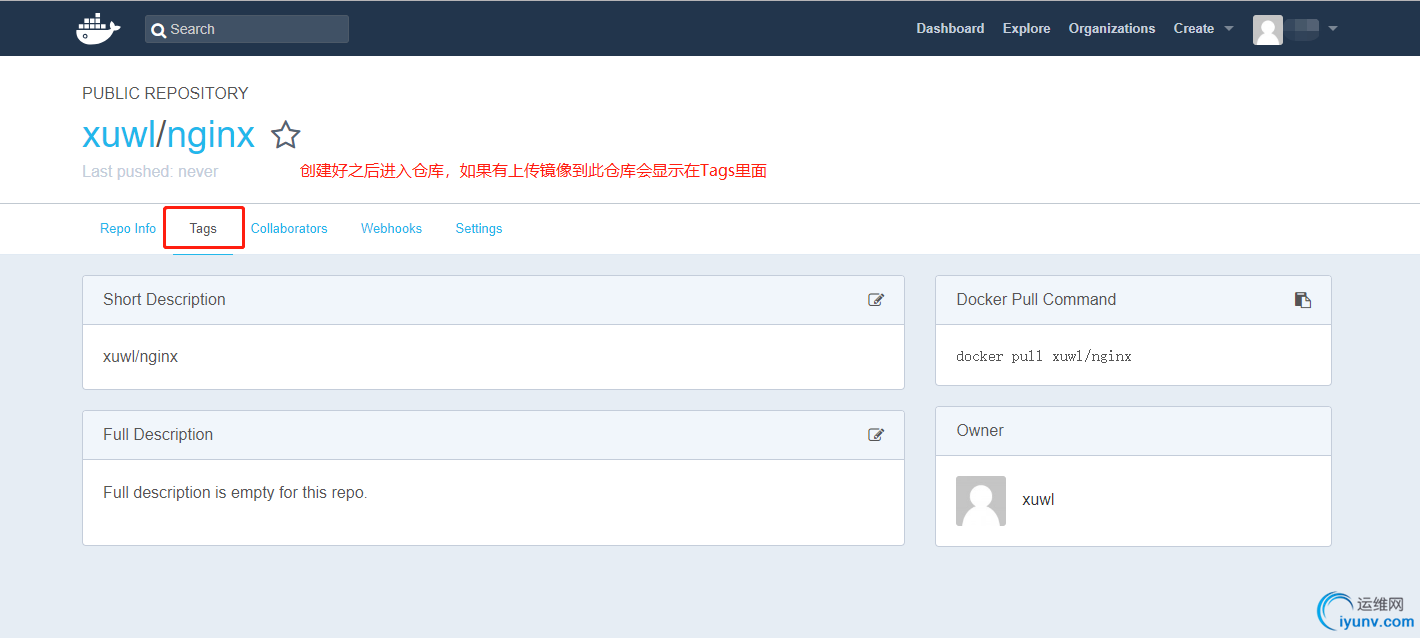Edit the Full Description with pencil icon

[876, 434]
